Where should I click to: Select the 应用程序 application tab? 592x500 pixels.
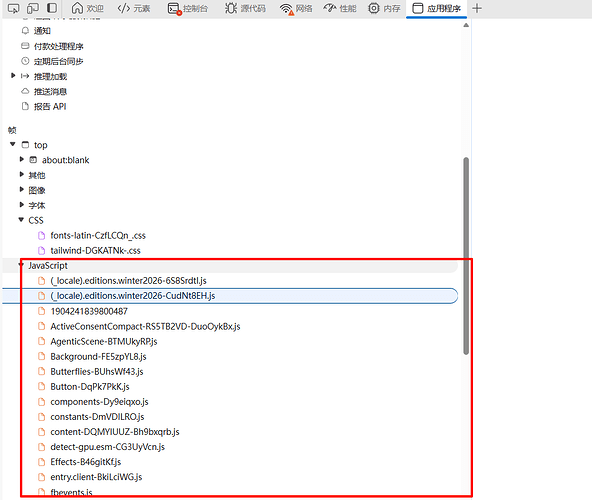436,8
